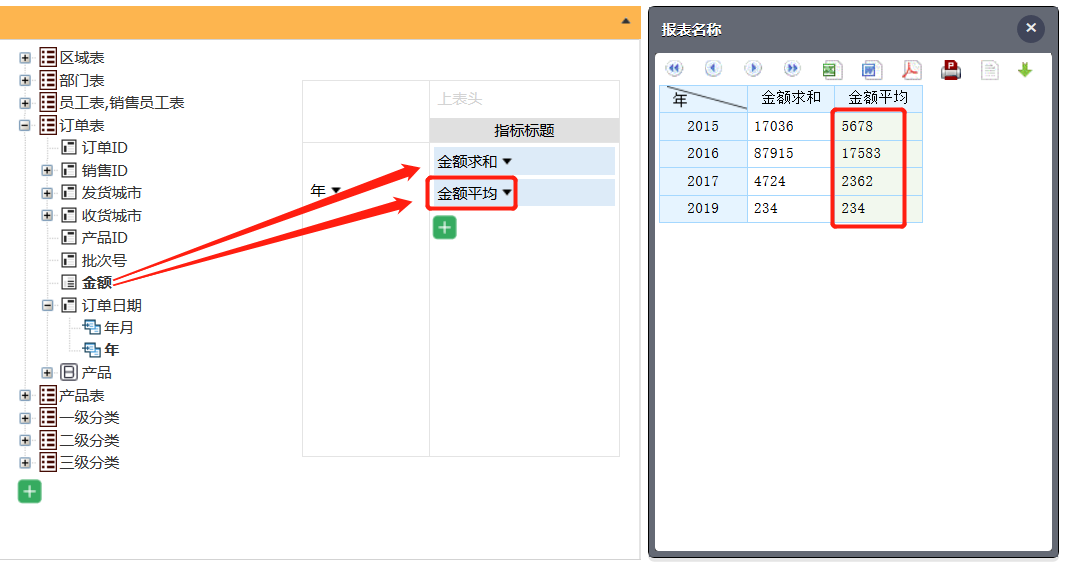Image resolution: width=1065 pixels, height=568 pixels.
Task: Click the 上表头 placeholder area
Action: 524,99
